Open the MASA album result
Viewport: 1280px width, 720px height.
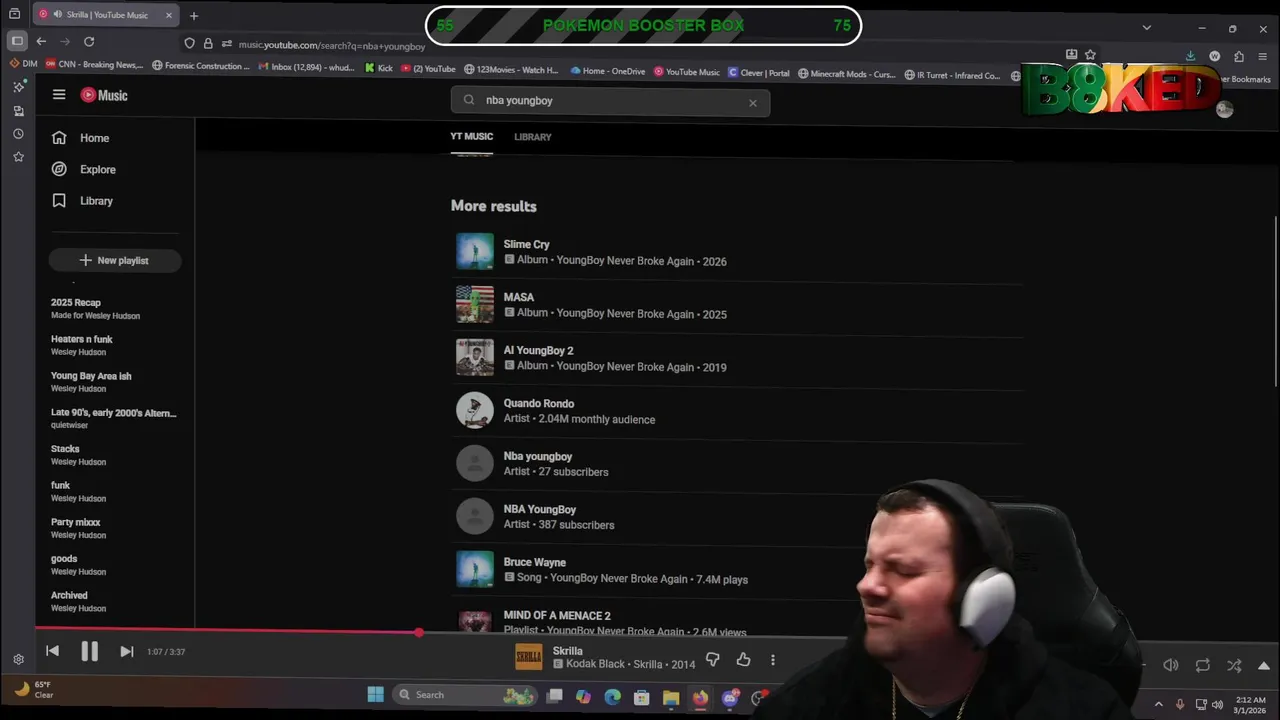click(x=737, y=305)
